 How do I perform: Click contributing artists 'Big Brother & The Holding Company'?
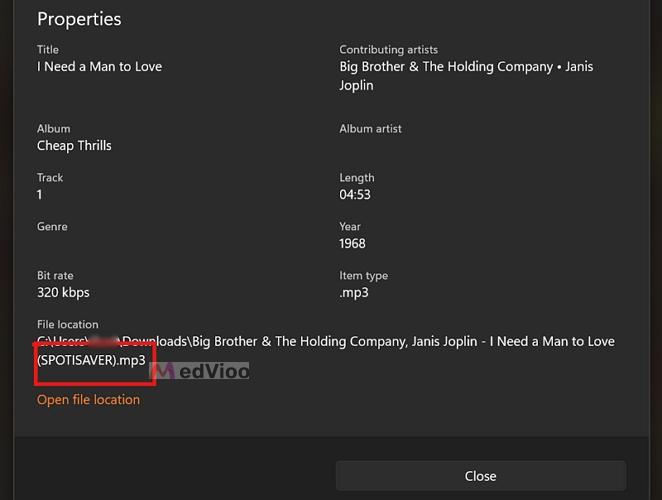(x=446, y=66)
